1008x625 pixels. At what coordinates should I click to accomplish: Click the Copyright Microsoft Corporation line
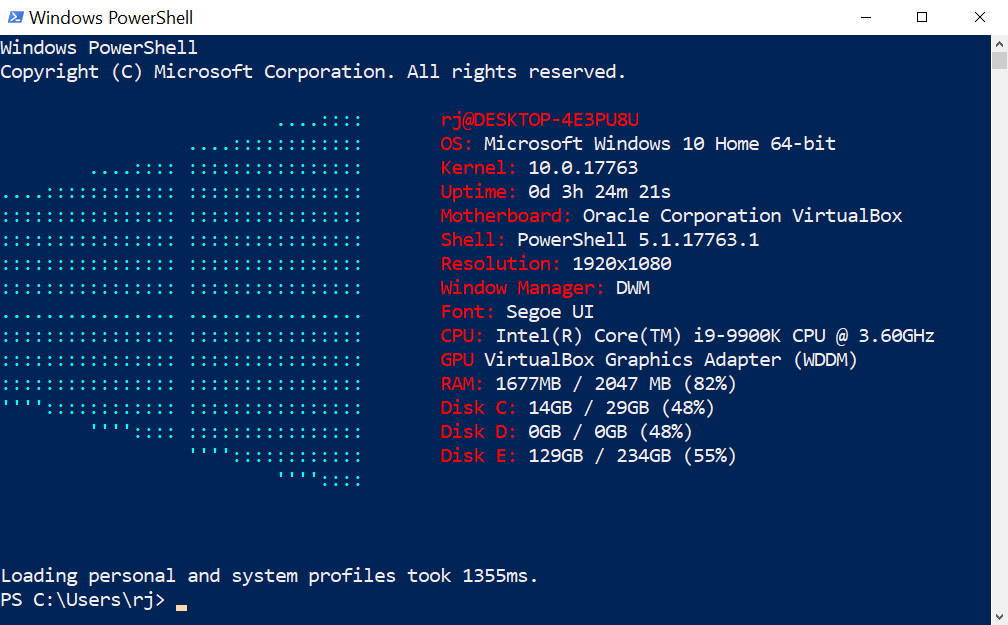(311, 71)
